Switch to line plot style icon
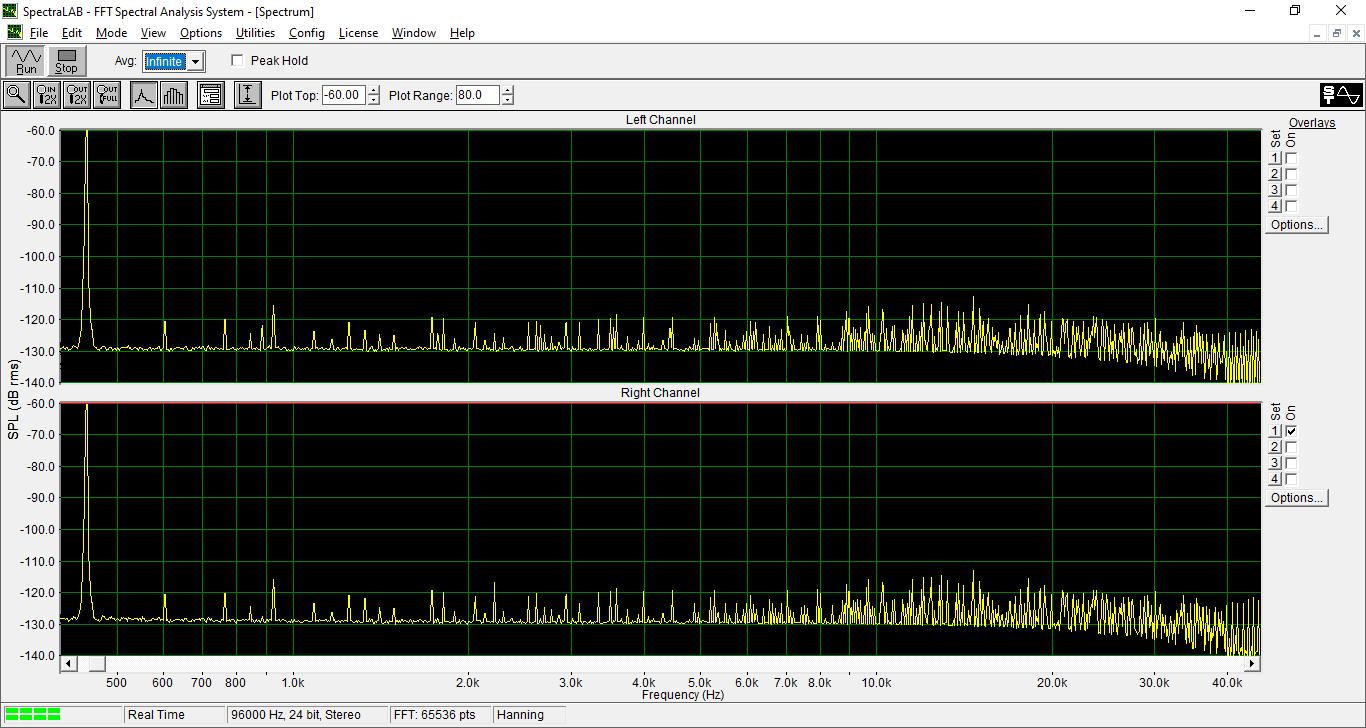Image resolution: width=1366 pixels, height=728 pixels. tap(144, 95)
